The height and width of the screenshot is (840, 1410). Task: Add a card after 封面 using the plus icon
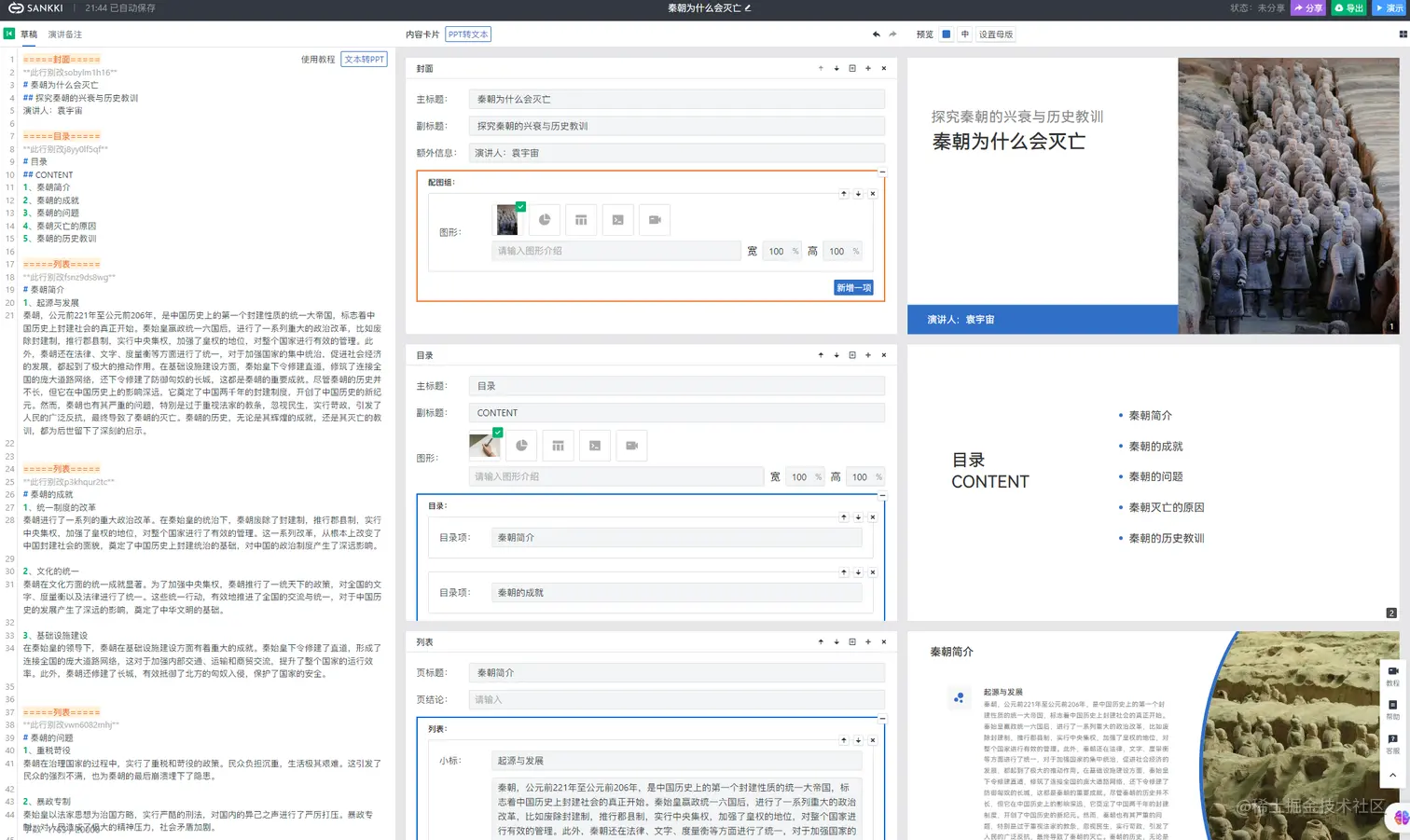tap(868, 68)
